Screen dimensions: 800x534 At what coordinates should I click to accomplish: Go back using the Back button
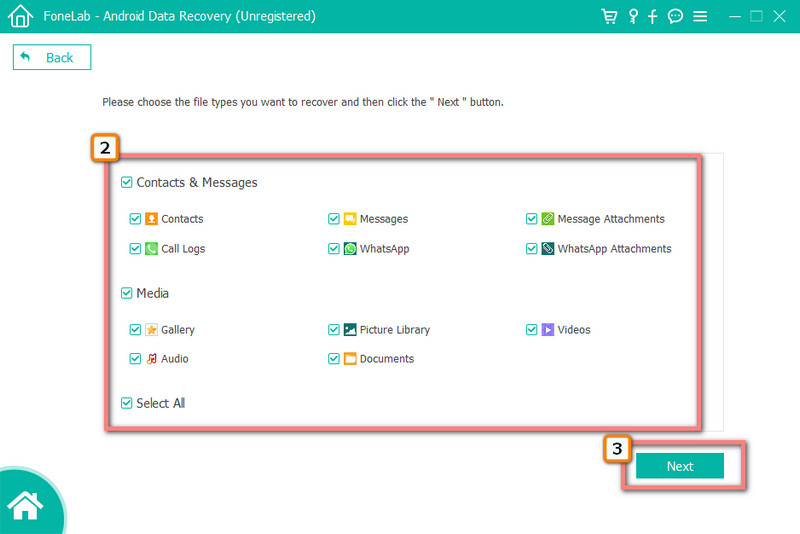click(x=52, y=58)
